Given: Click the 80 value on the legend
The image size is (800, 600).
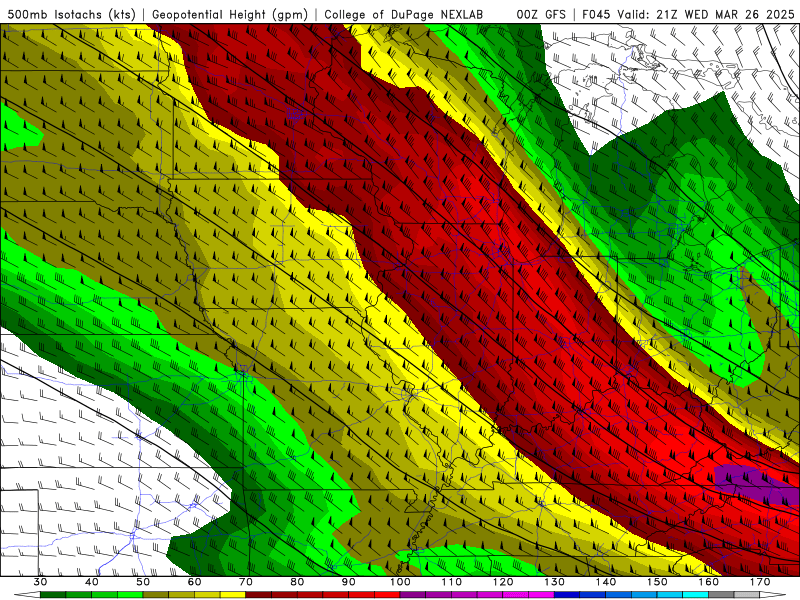Looking at the screenshot, I should coord(297,582).
